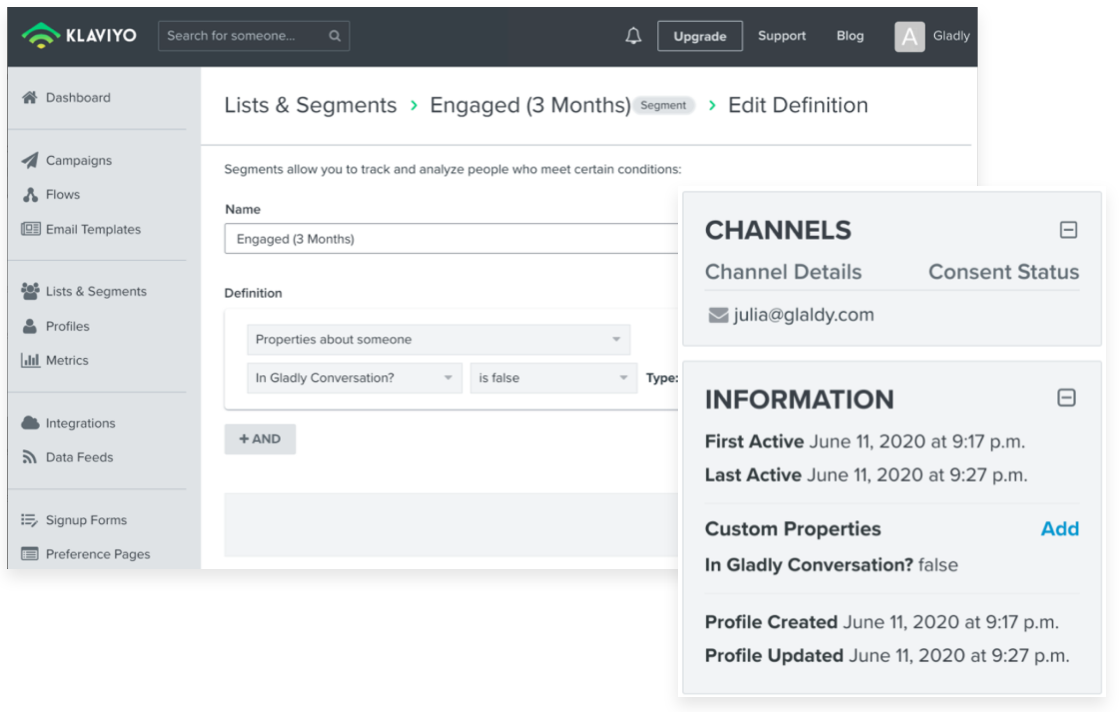Click the Metrics bar chart icon
The image size is (1119, 712).
tap(30, 360)
